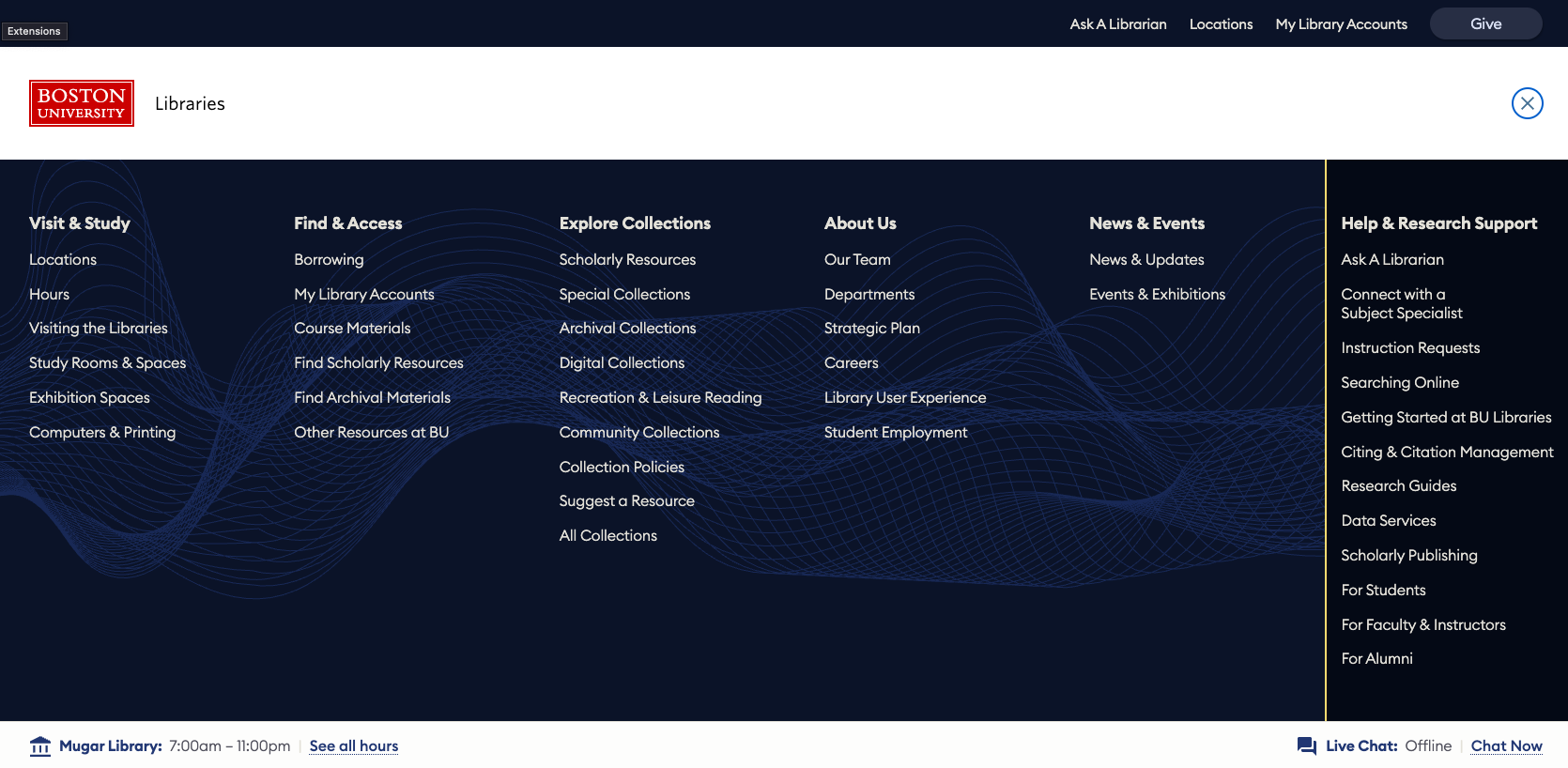Open Our Team
The image size is (1568, 768).
click(x=857, y=259)
